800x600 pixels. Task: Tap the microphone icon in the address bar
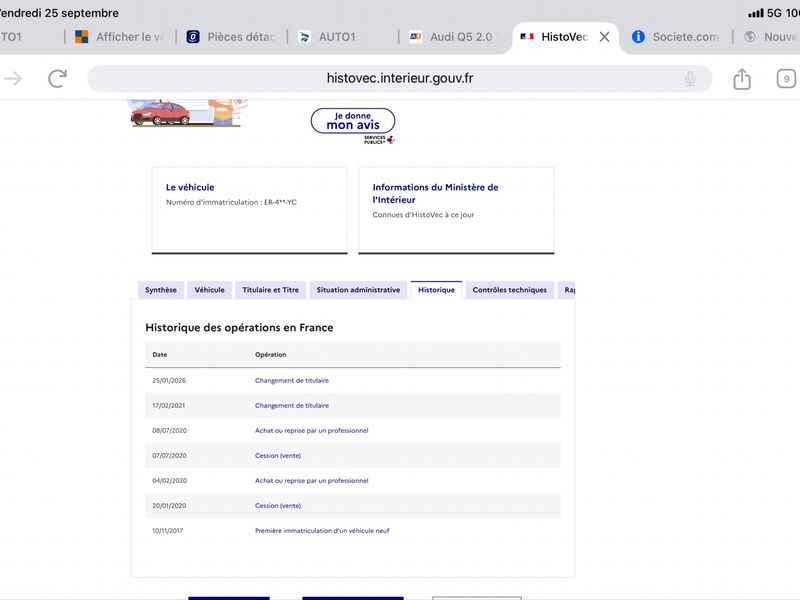pyautogui.click(x=690, y=79)
